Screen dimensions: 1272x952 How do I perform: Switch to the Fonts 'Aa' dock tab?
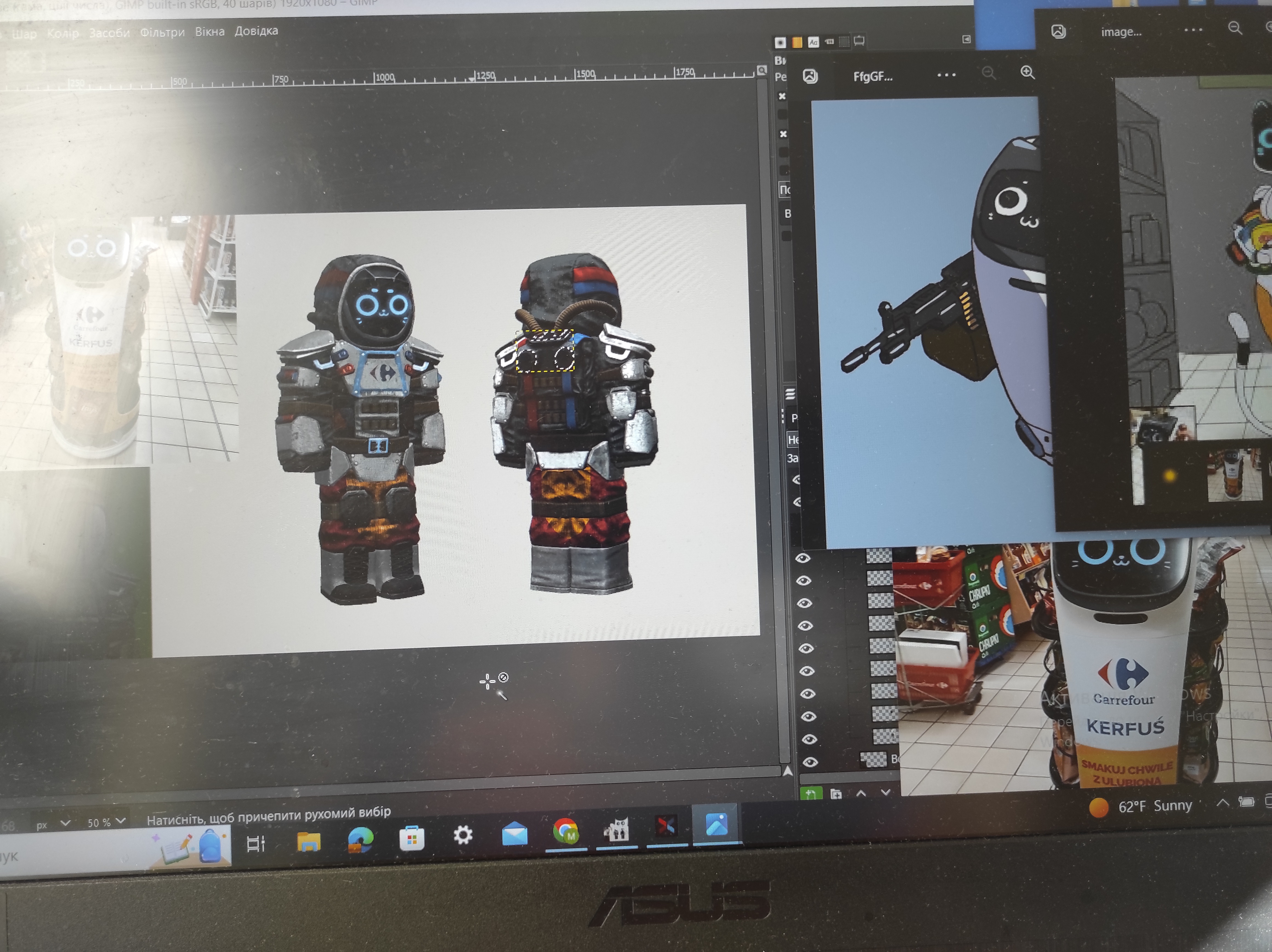[813, 42]
